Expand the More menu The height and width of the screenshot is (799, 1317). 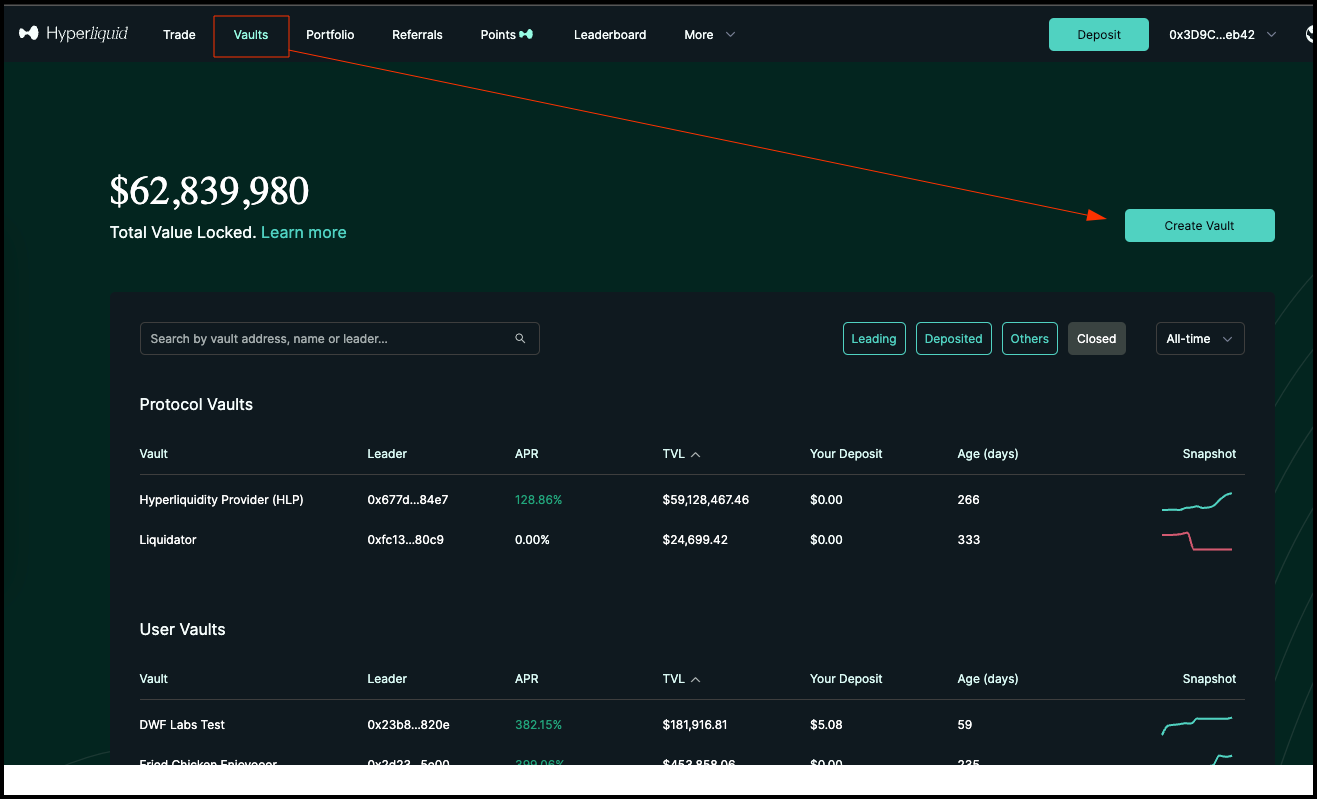click(x=709, y=35)
